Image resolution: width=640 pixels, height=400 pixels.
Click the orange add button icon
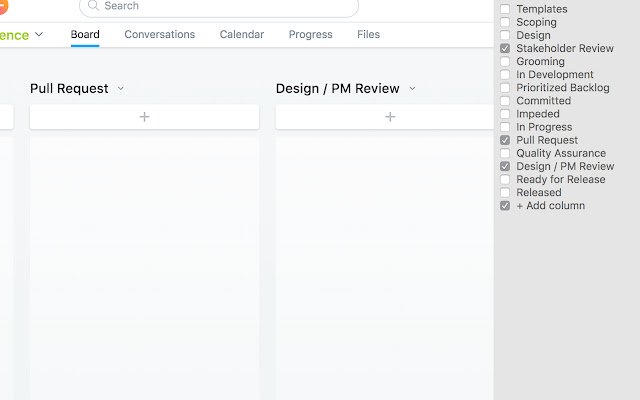2,6
